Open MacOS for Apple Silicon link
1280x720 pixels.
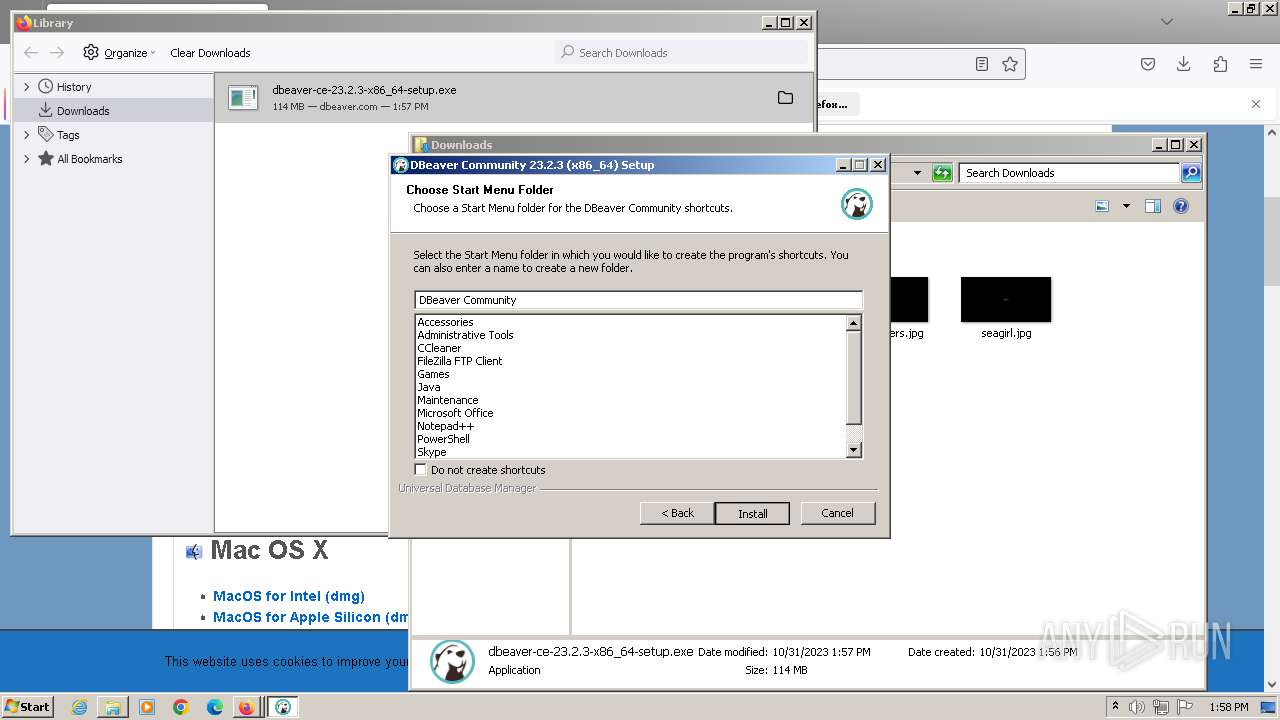311,617
